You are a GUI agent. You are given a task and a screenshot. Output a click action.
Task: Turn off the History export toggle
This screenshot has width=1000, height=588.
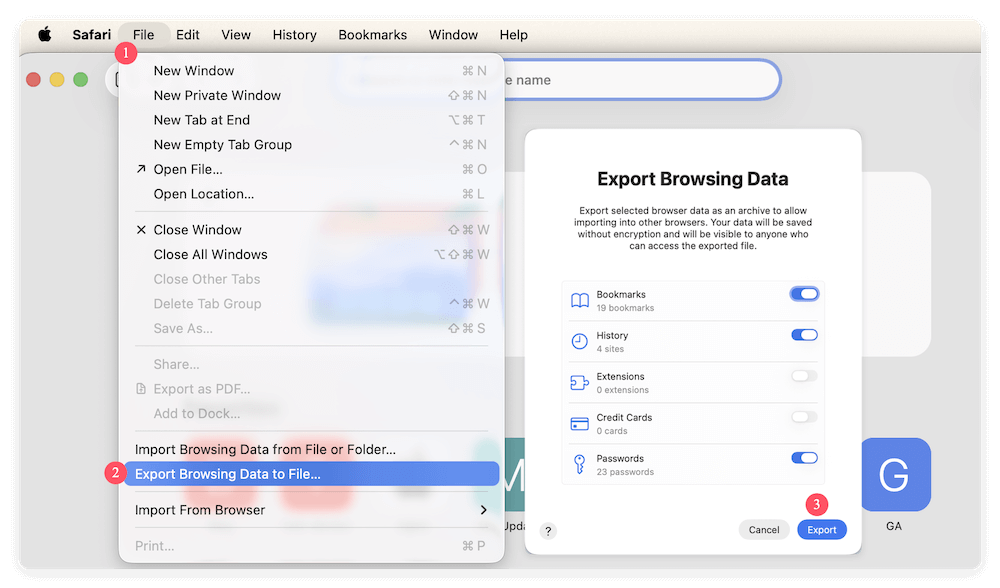click(805, 335)
